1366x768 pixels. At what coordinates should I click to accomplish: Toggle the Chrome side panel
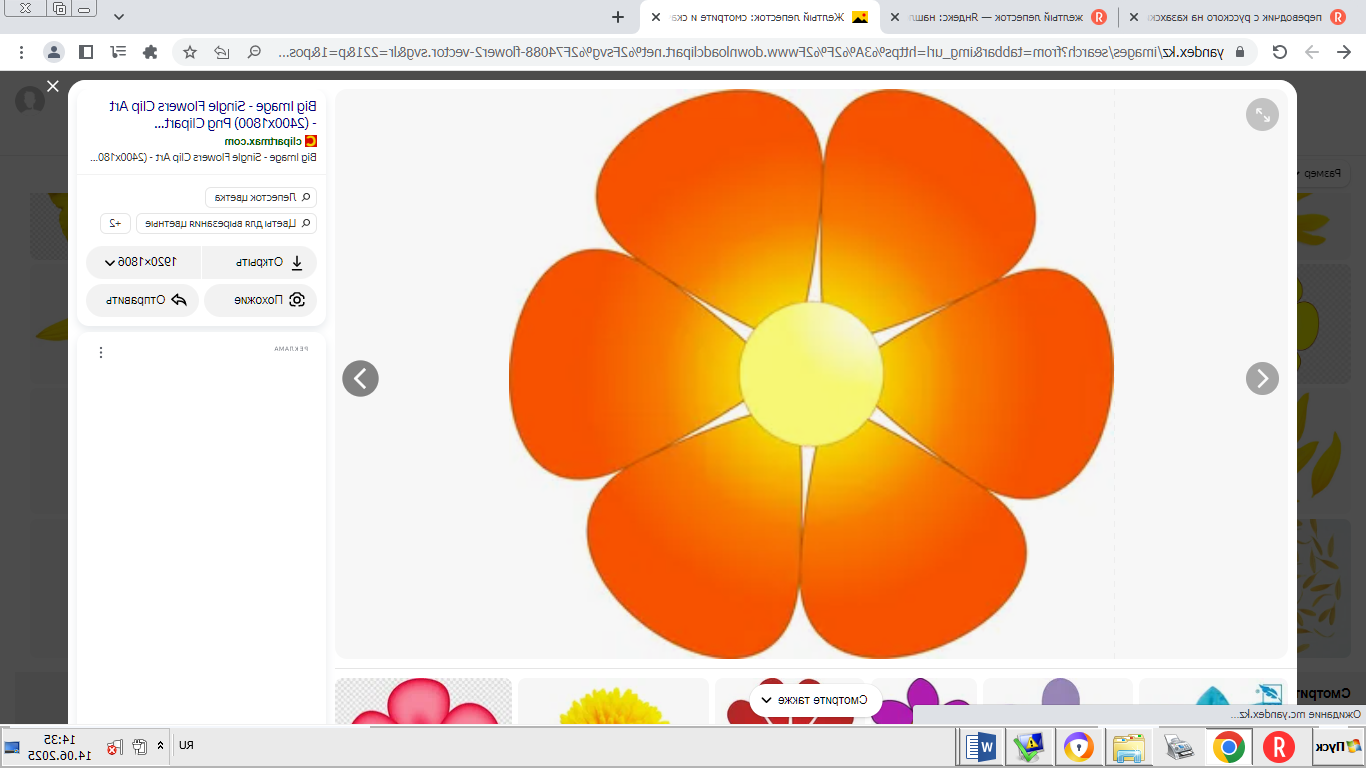pyautogui.click(x=87, y=52)
